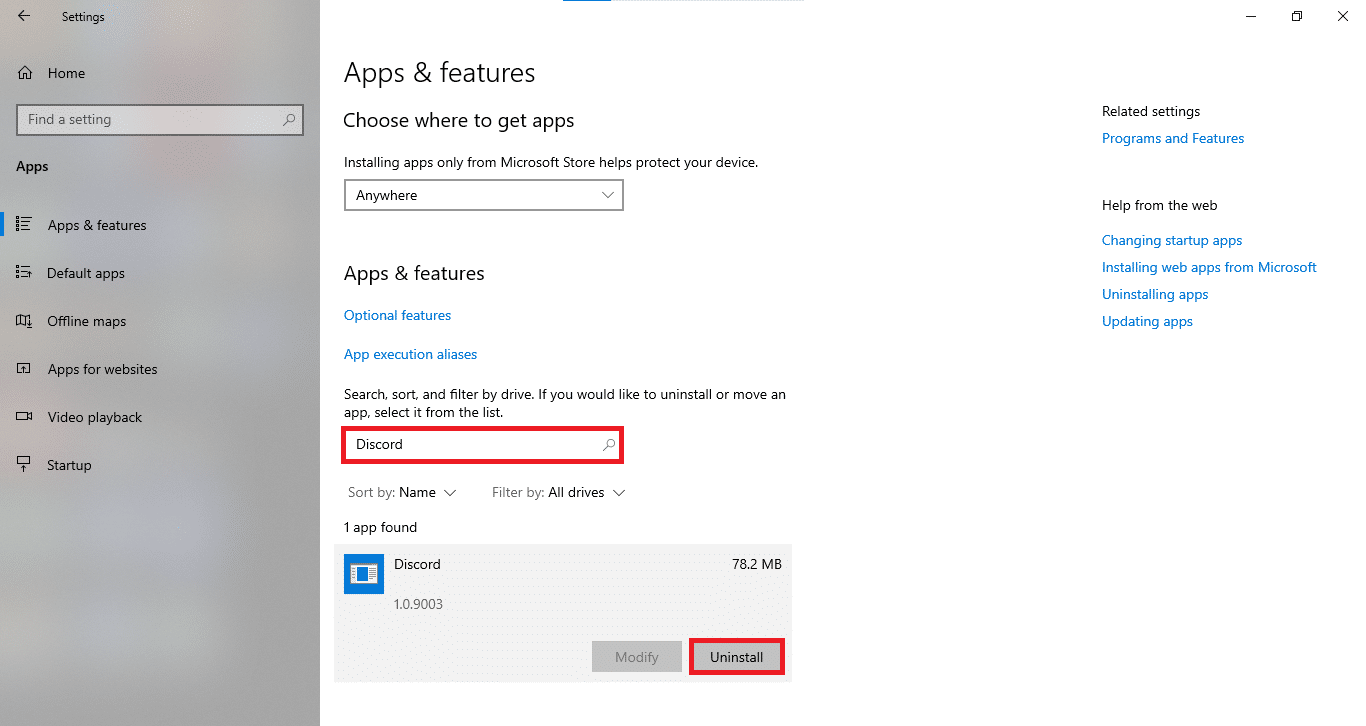The image size is (1366, 726).
Task: Click the back arrow at top left
Action: pyautogui.click(x=22, y=16)
